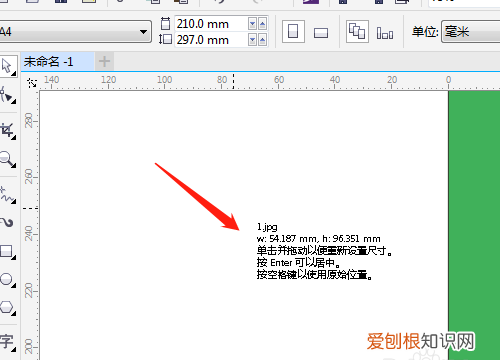Set page to portrait orientation
Screen dimensions: 500x360
coord(293,32)
